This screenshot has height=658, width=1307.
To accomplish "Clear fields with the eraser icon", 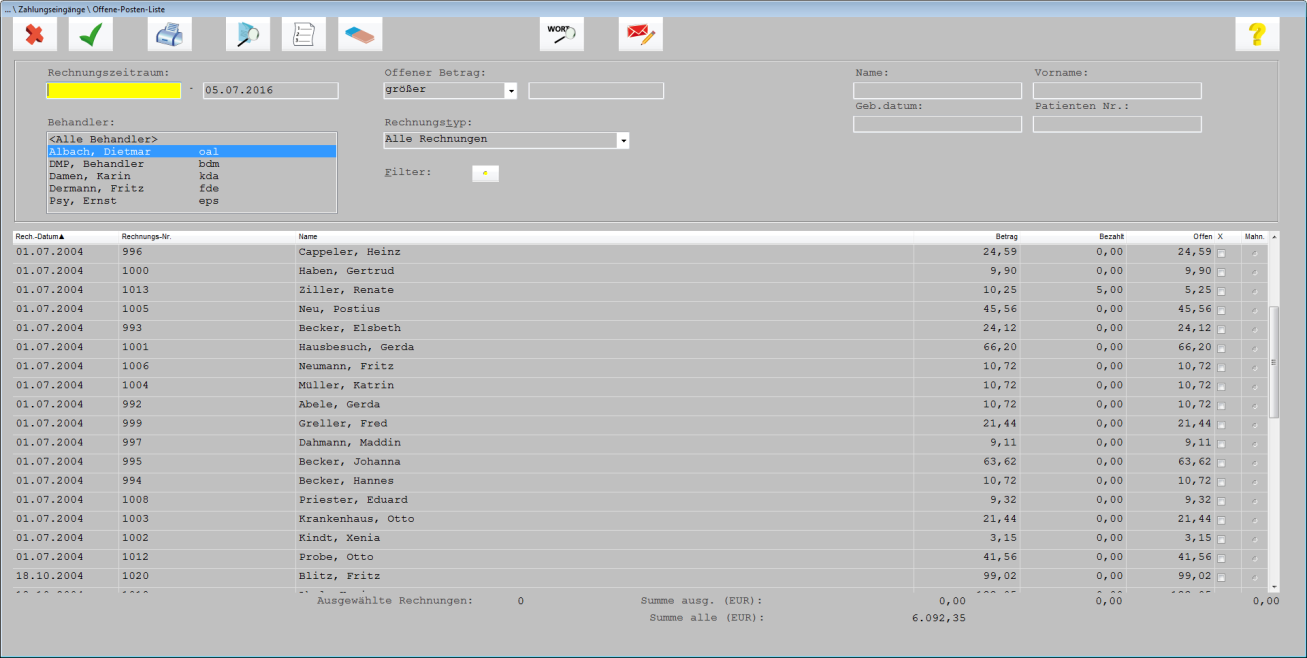I will click(360, 35).
